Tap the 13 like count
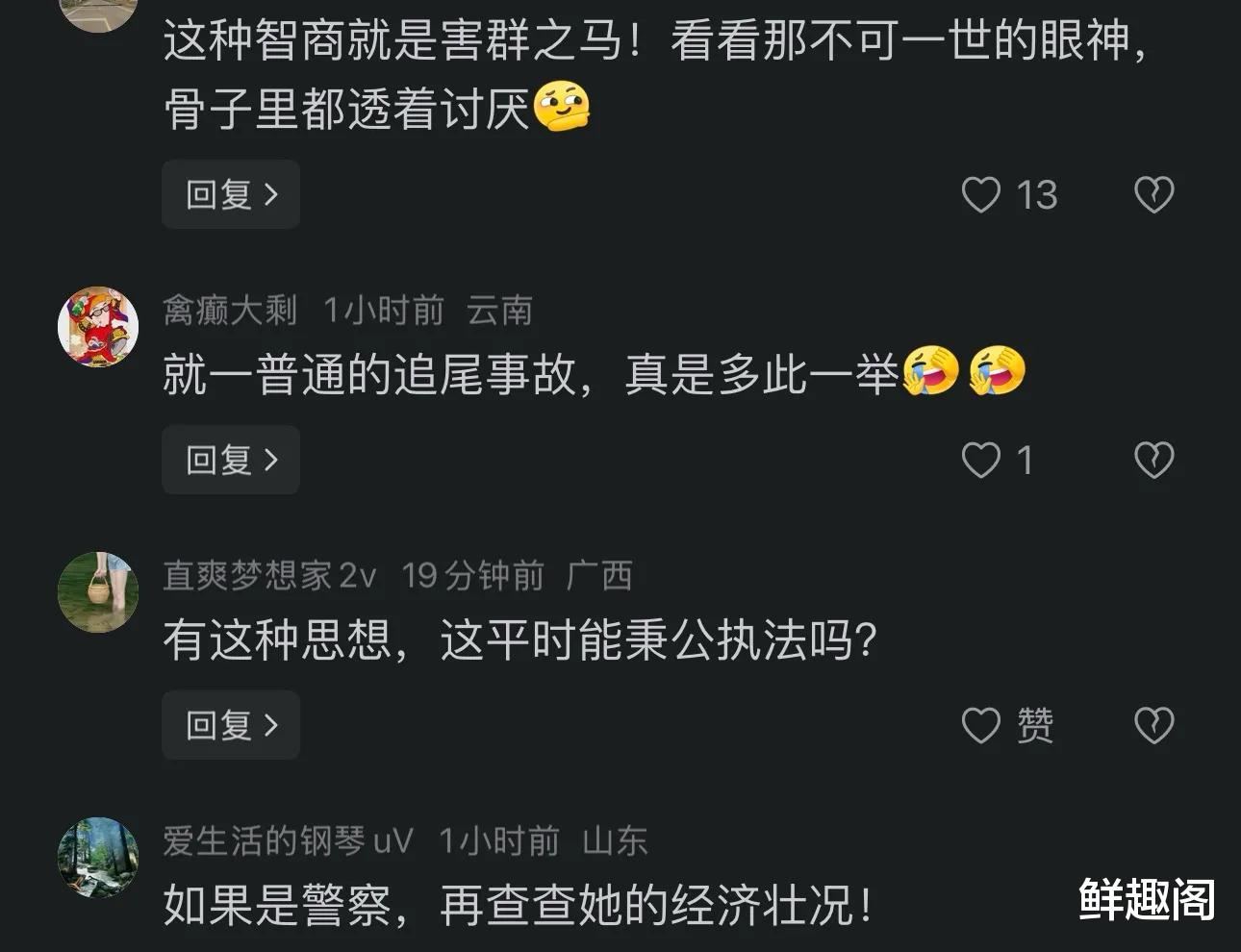1241x952 pixels. click(x=1037, y=196)
